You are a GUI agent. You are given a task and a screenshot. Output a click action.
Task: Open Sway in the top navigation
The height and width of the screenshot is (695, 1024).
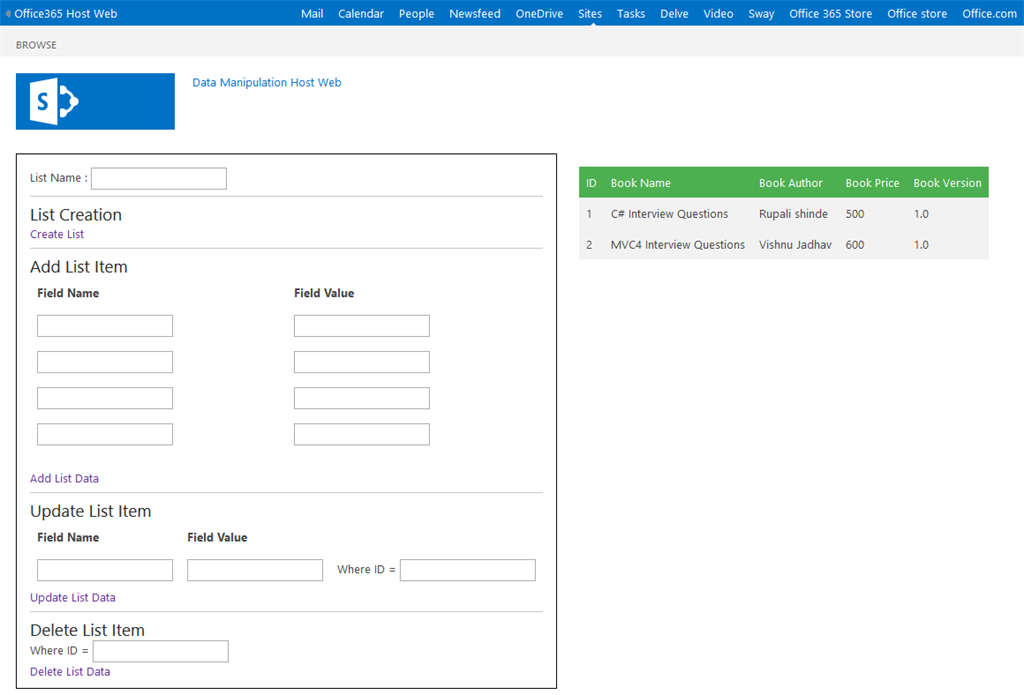[x=761, y=14]
